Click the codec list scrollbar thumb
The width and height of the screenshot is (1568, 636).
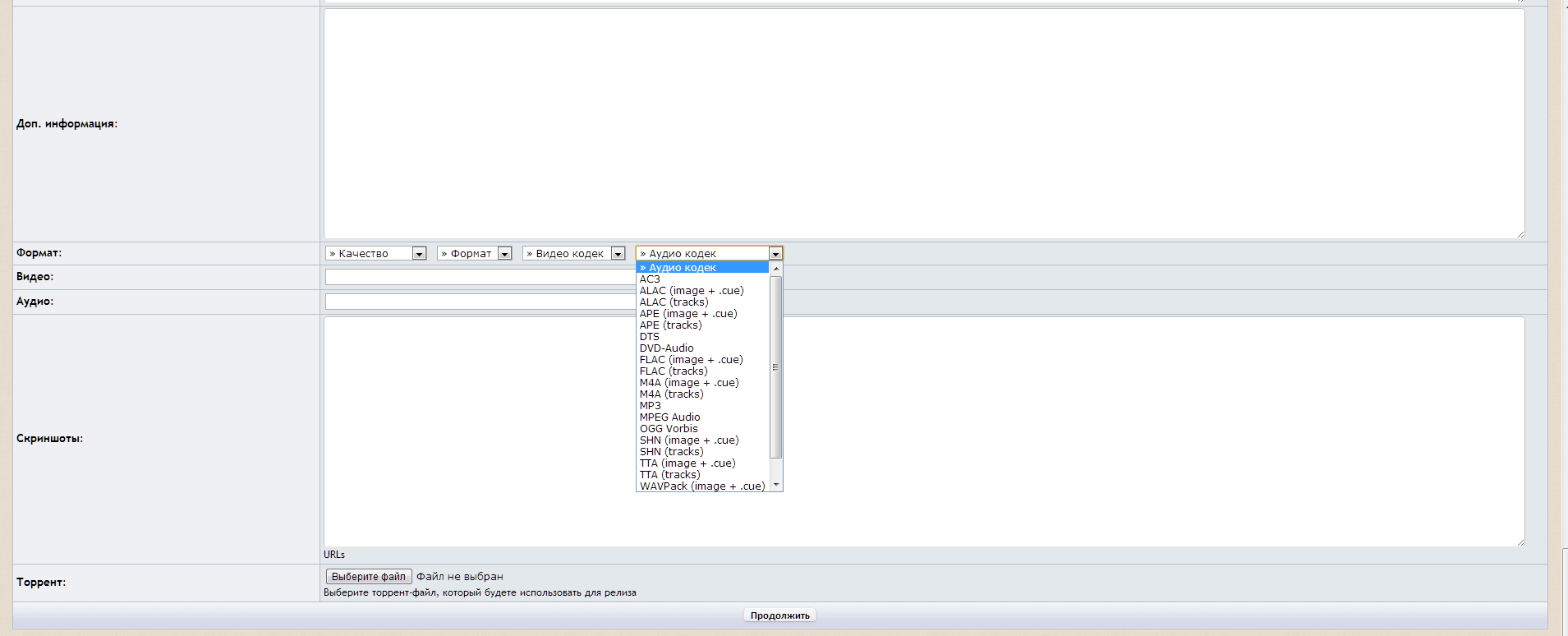click(x=776, y=367)
